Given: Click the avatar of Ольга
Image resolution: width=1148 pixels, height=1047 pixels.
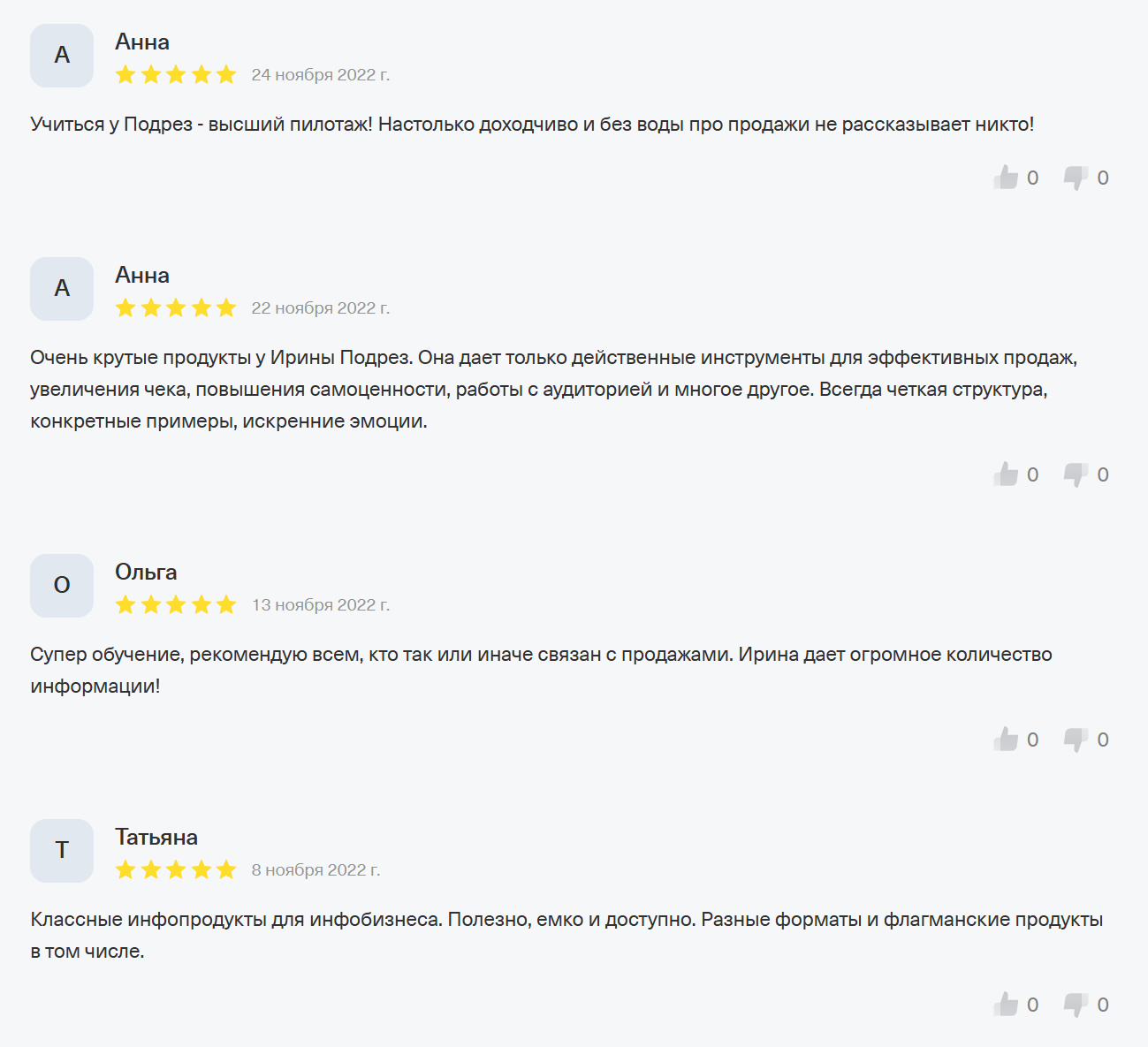Looking at the screenshot, I should click(x=62, y=586).
